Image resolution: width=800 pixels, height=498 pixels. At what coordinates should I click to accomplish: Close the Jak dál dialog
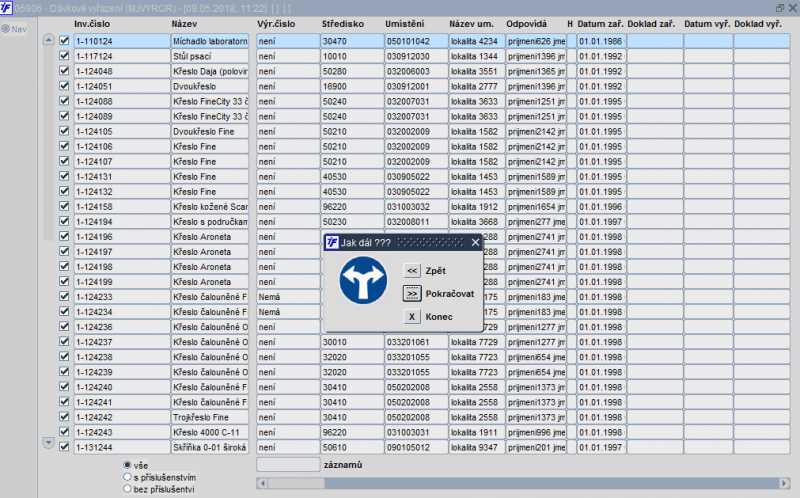(476, 242)
